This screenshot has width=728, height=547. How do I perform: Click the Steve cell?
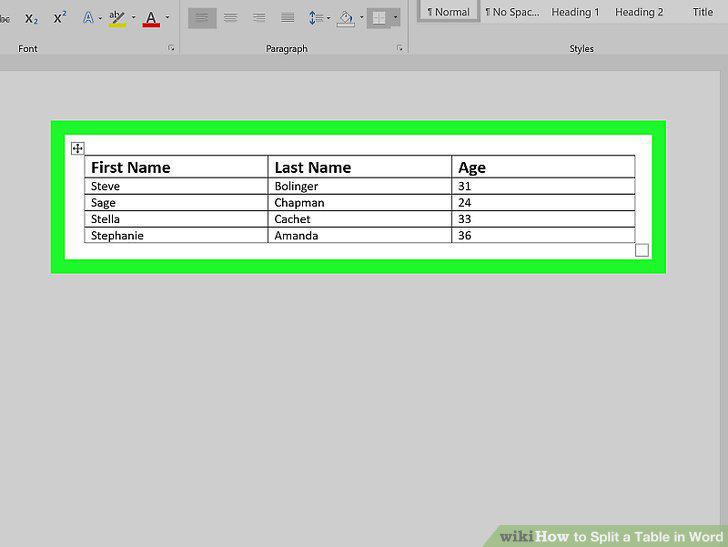[176, 186]
